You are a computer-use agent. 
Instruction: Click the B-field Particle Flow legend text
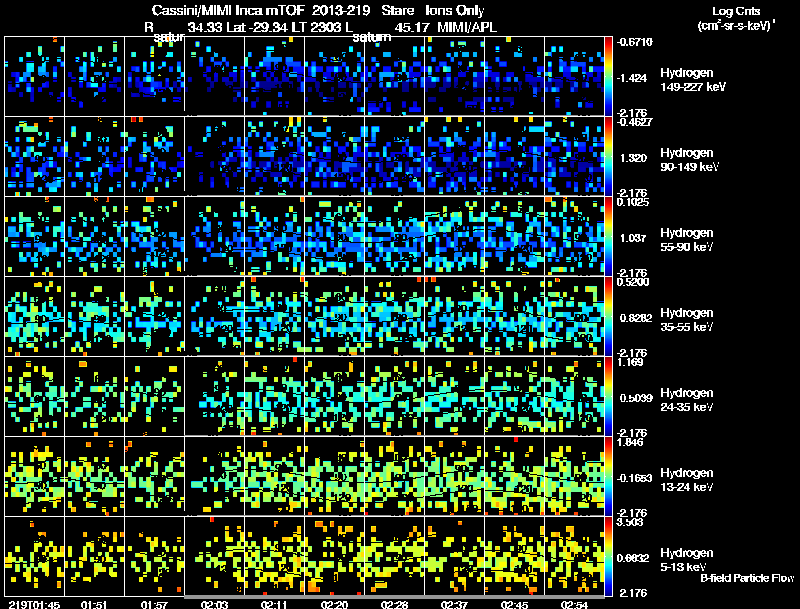point(746,578)
